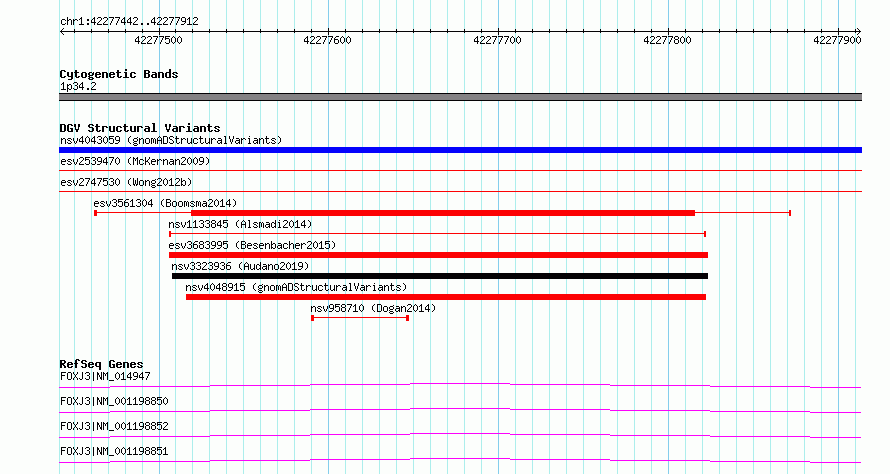Select the blue nsv4043059 variant bar
This screenshot has height=474, width=890.
[x=460, y=150]
